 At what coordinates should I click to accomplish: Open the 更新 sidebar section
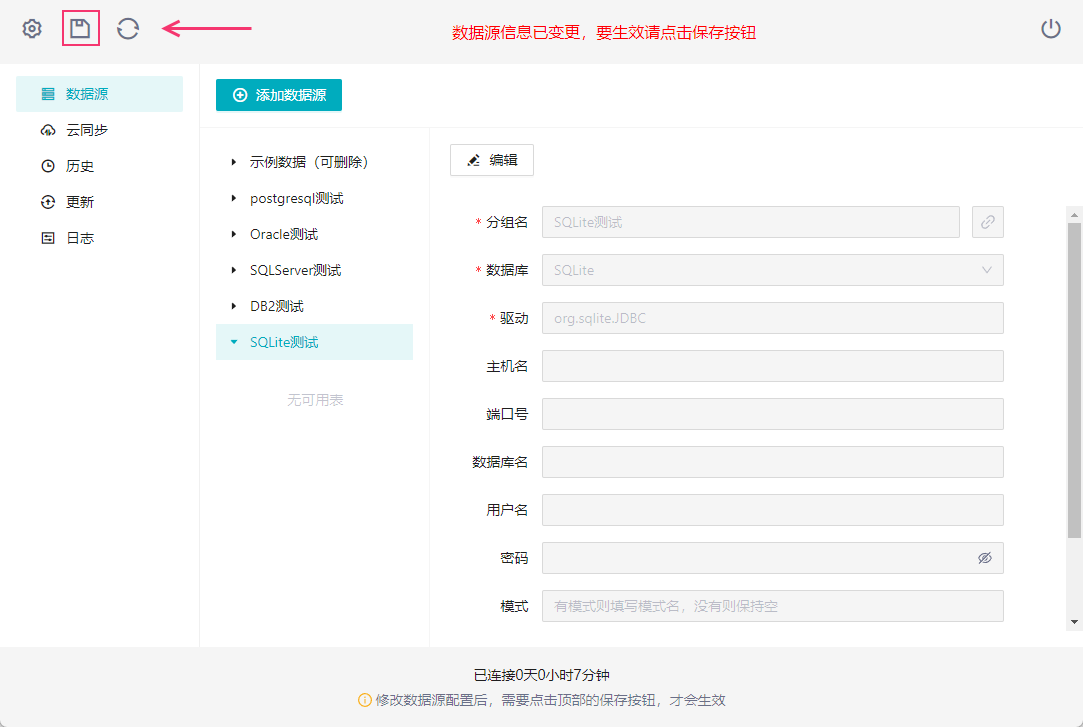[99, 202]
